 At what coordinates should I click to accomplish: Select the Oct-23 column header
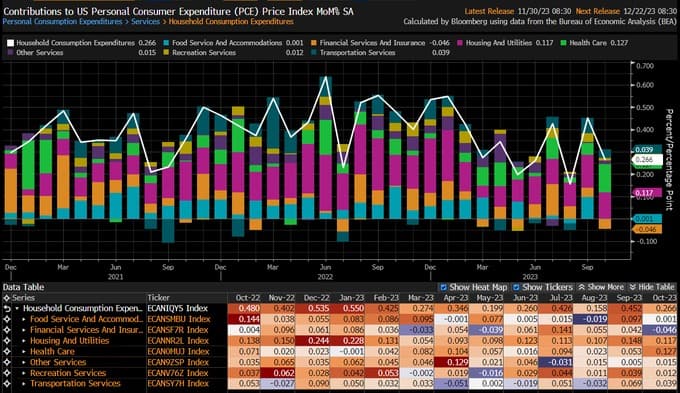(x=664, y=298)
